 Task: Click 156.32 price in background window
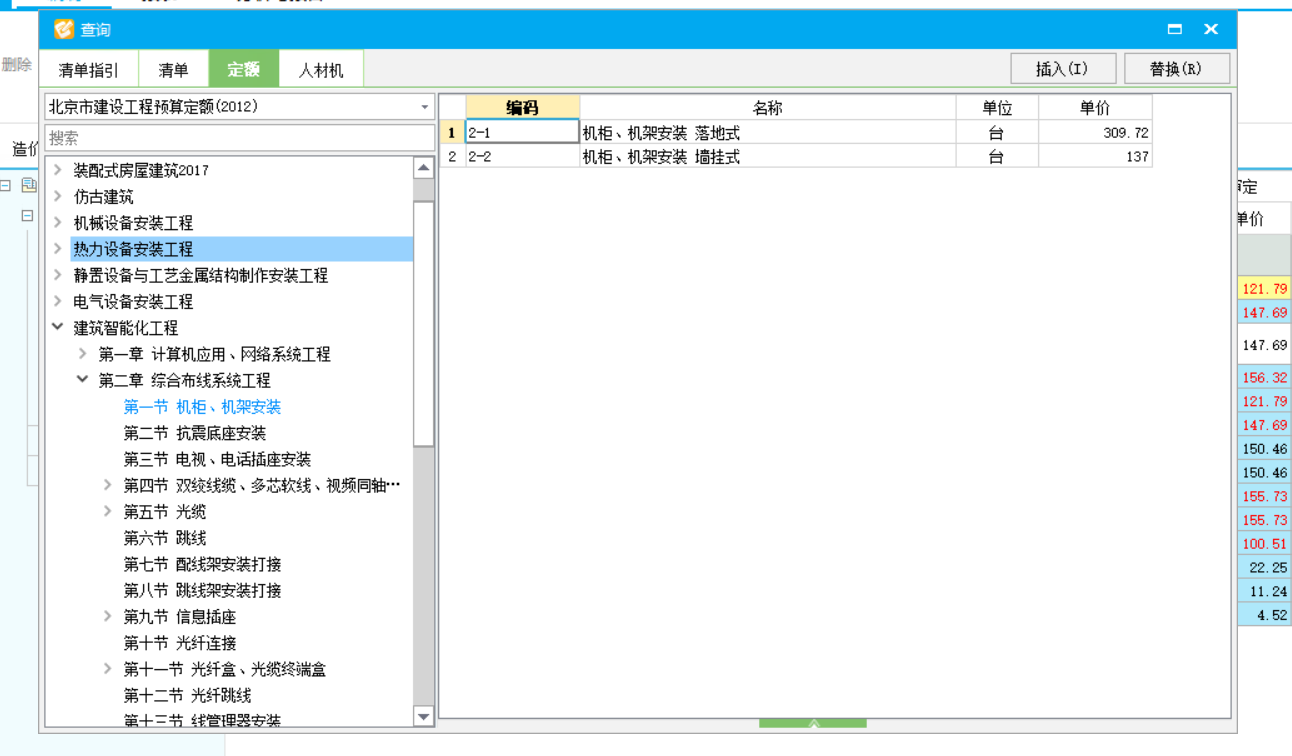coord(1265,377)
